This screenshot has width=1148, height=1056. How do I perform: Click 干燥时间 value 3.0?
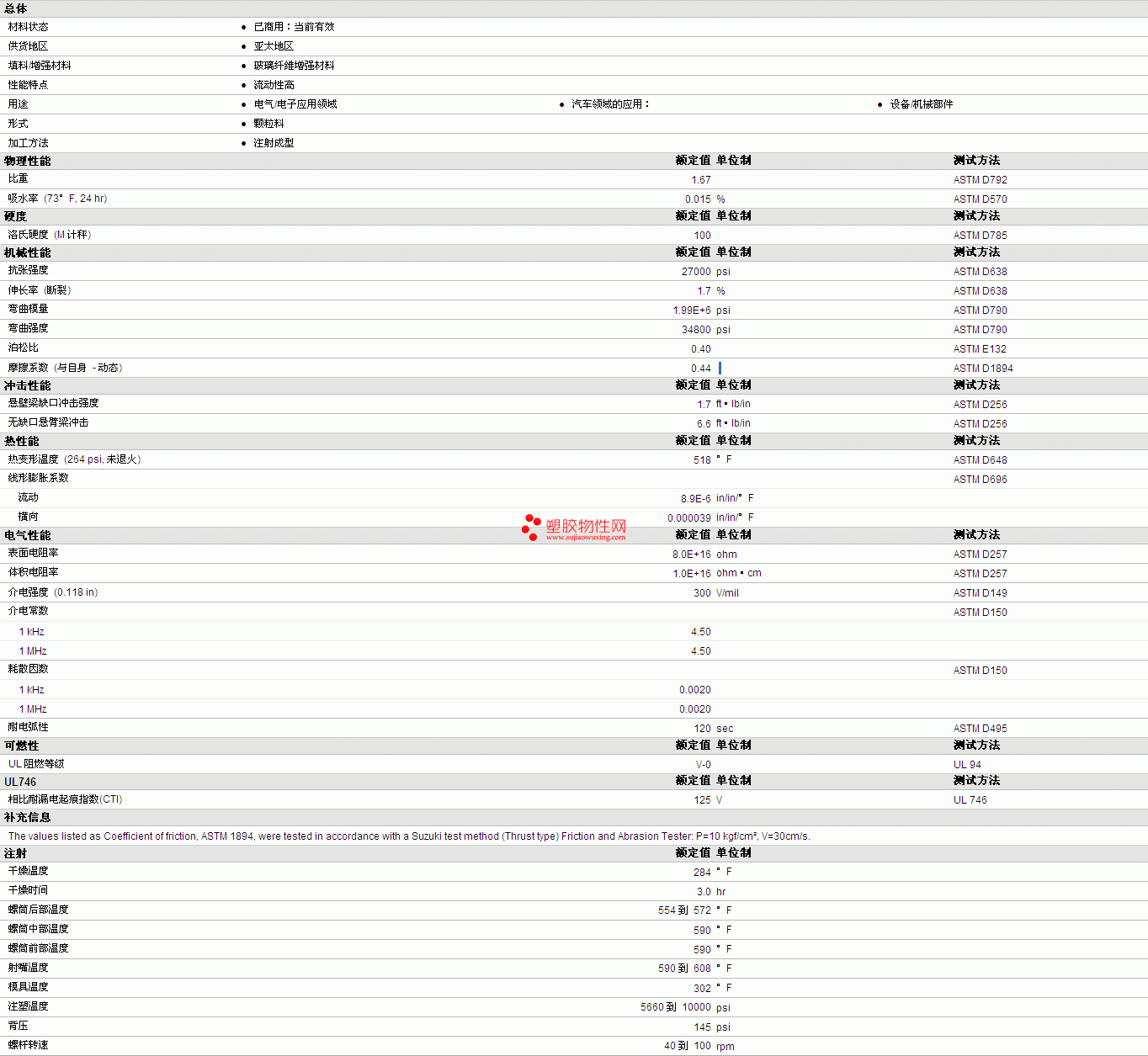(x=704, y=892)
